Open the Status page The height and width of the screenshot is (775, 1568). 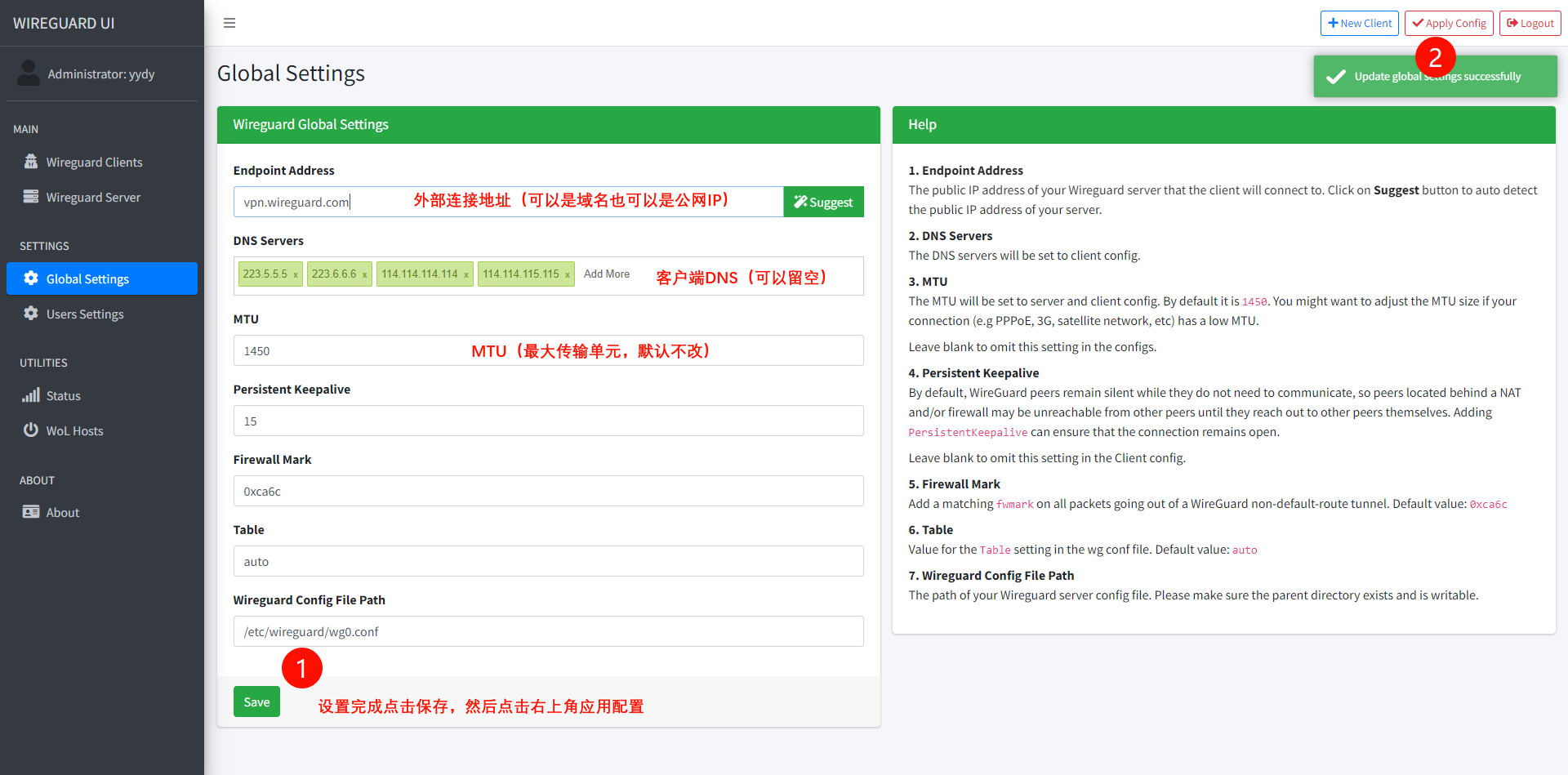point(102,395)
